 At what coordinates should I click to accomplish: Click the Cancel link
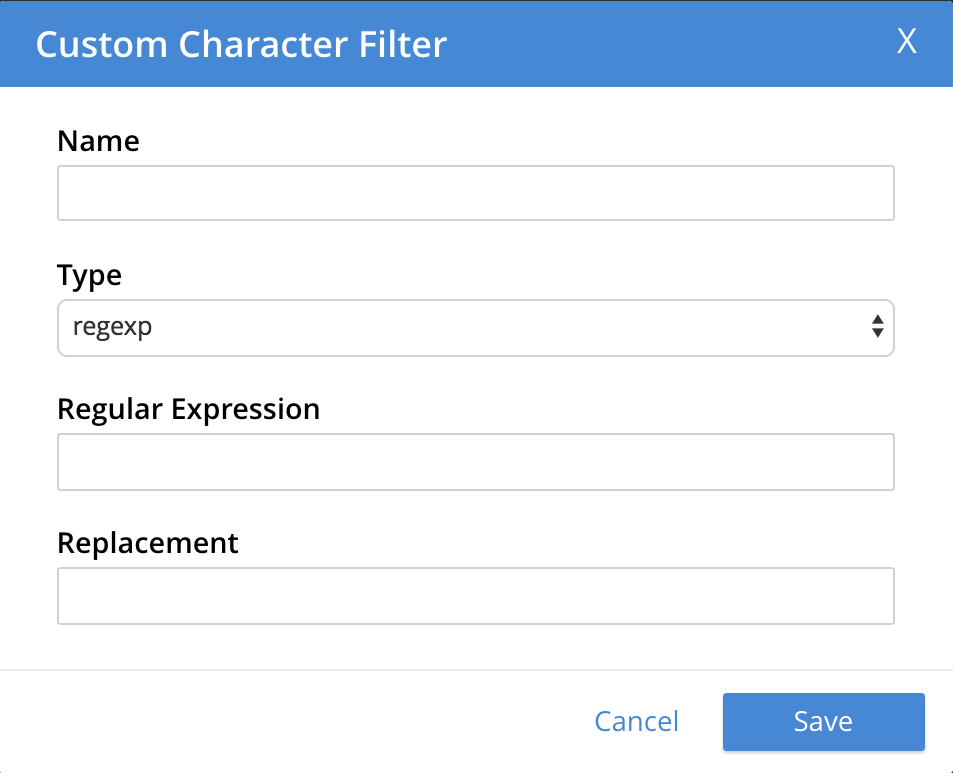[636, 721]
